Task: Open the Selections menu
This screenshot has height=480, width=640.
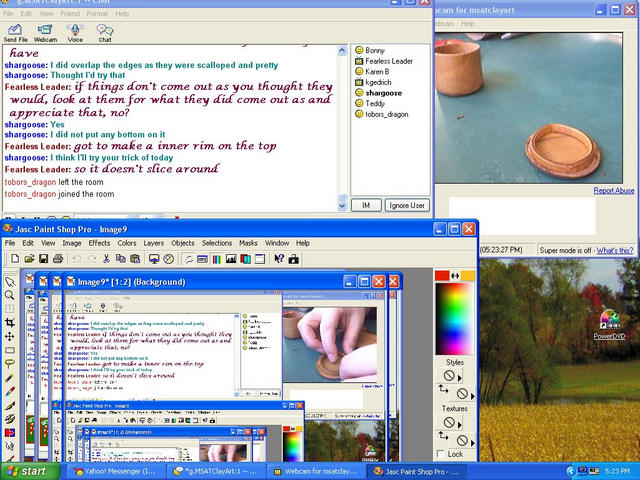Action: [217, 243]
